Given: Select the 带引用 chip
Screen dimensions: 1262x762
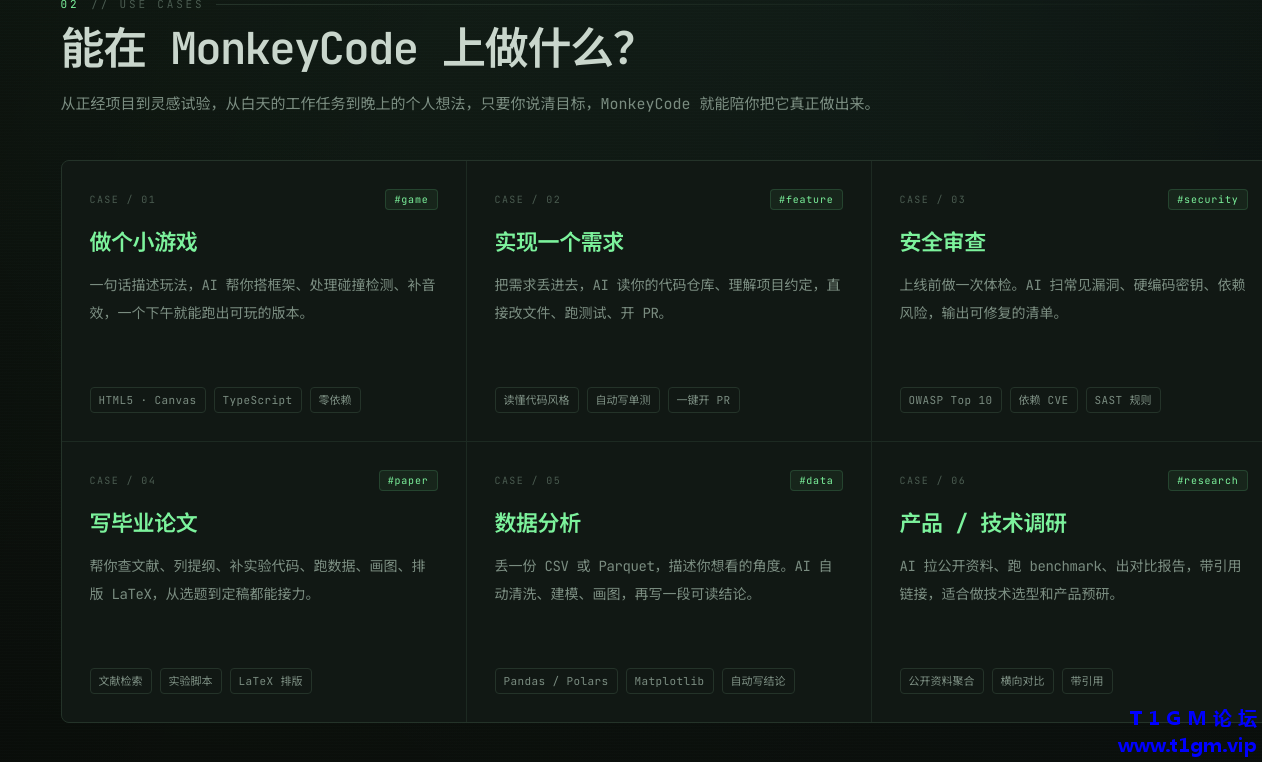Looking at the screenshot, I should (1087, 681).
